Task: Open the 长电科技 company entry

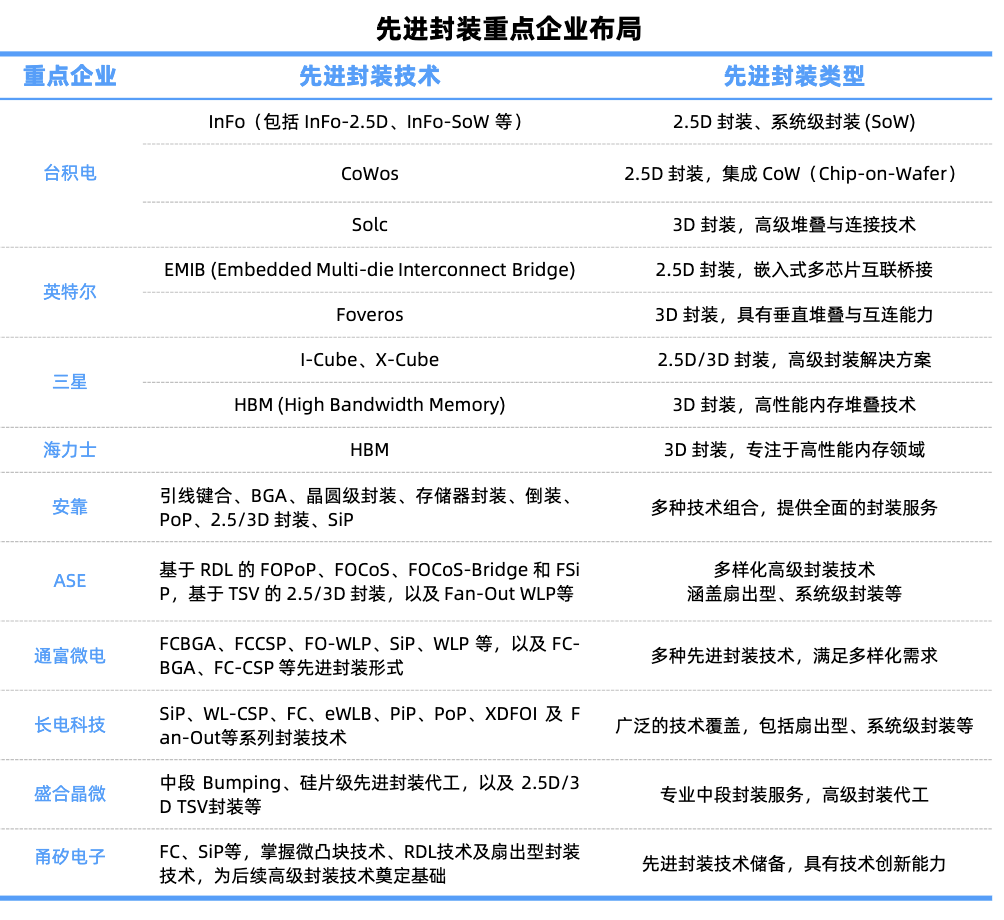Action: [70, 725]
